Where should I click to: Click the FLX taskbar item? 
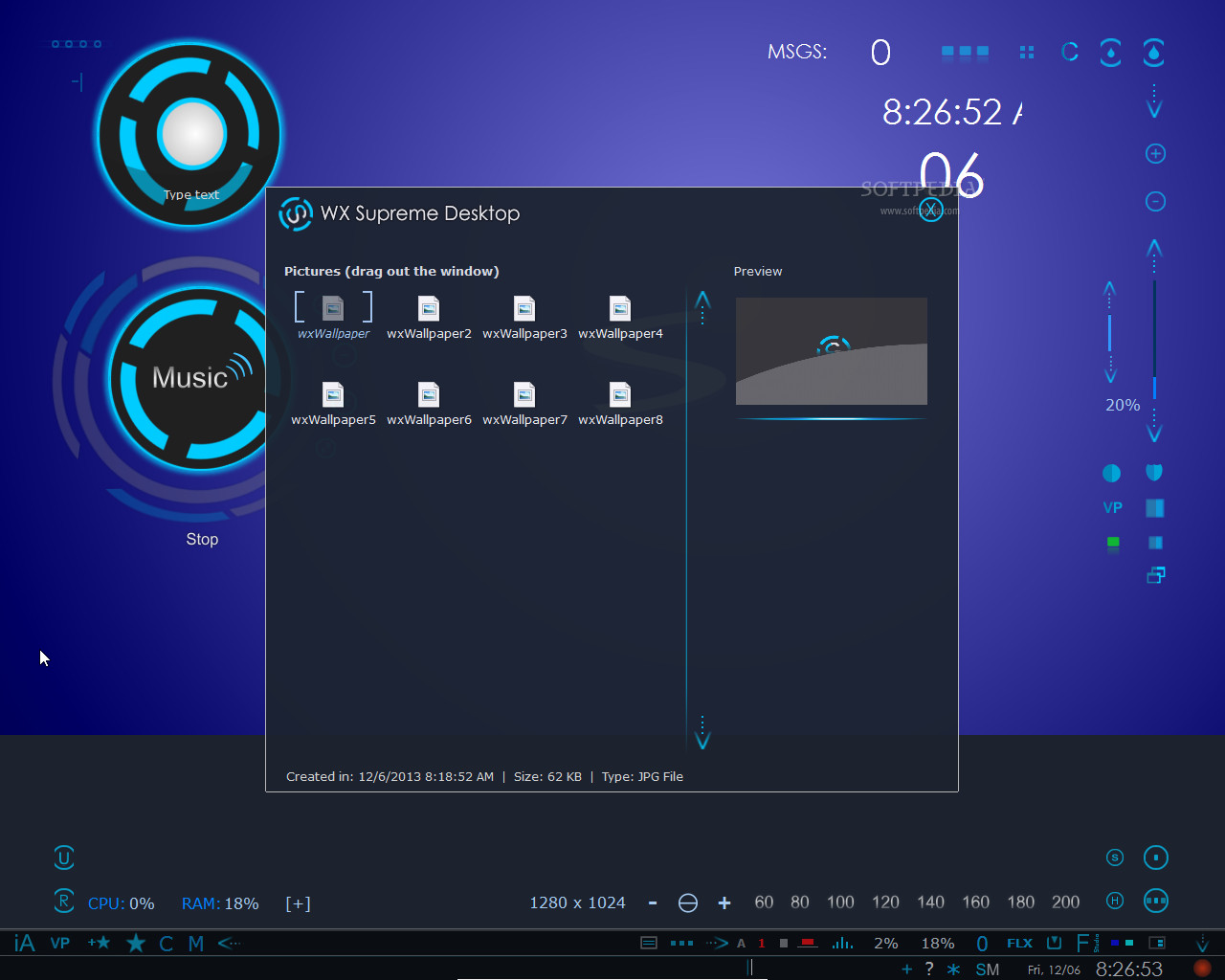tap(1019, 944)
